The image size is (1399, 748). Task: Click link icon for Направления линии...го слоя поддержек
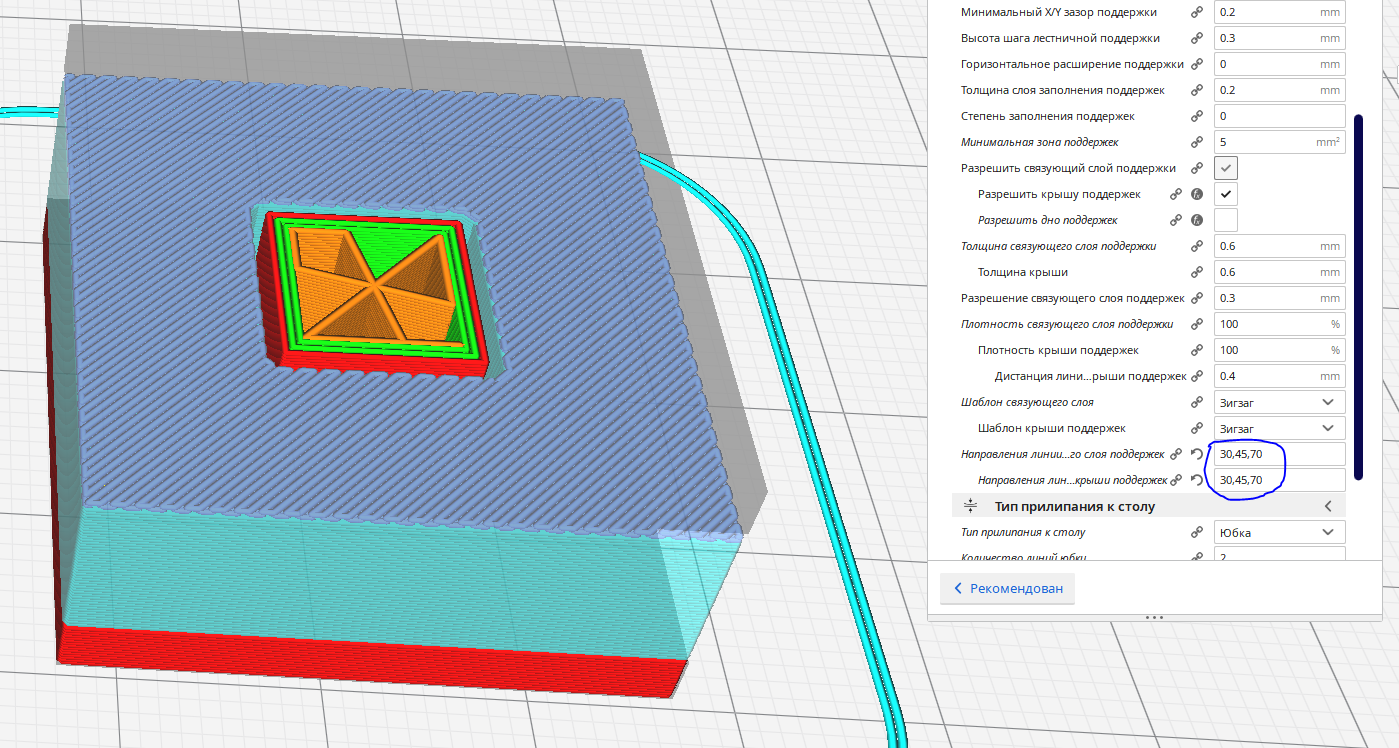click(x=1176, y=454)
